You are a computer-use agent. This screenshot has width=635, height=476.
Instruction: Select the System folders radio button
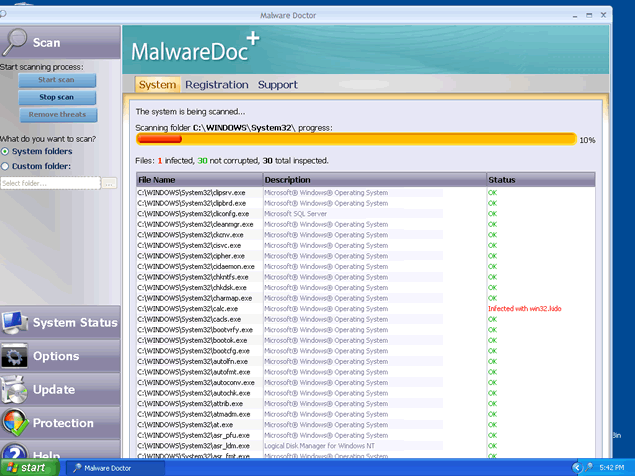pyautogui.click(x=5, y=152)
